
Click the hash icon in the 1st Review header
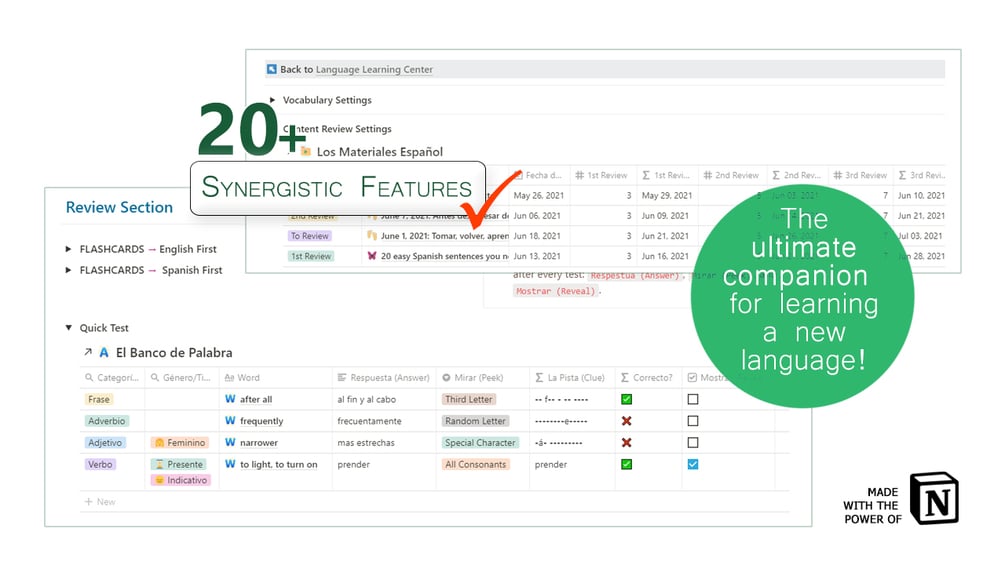coord(579,175)
